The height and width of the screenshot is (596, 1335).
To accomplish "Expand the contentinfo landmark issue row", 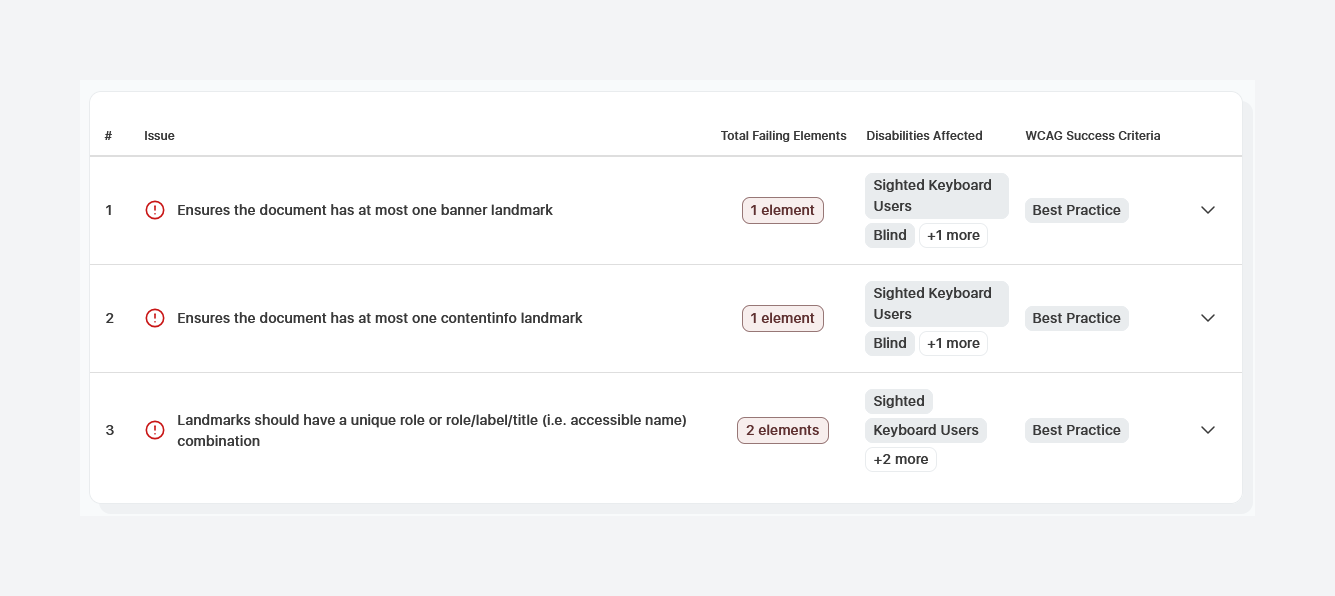I will coord(1208,318).
